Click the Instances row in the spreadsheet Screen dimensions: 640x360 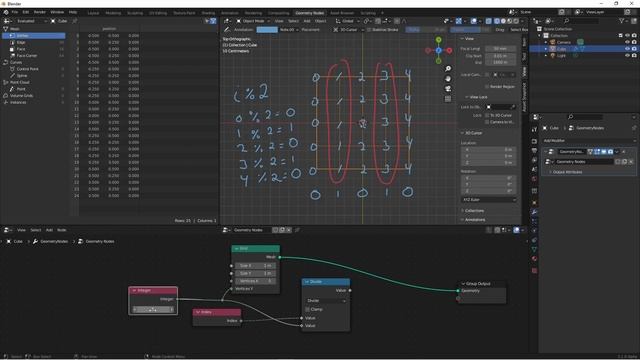(x=34, y=102)
